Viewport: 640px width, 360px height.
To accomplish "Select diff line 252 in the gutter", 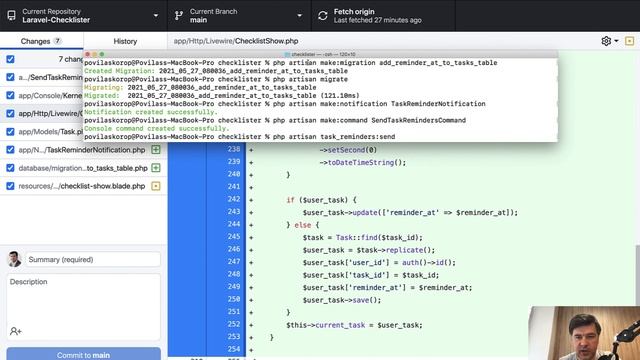I will [234, 324].
